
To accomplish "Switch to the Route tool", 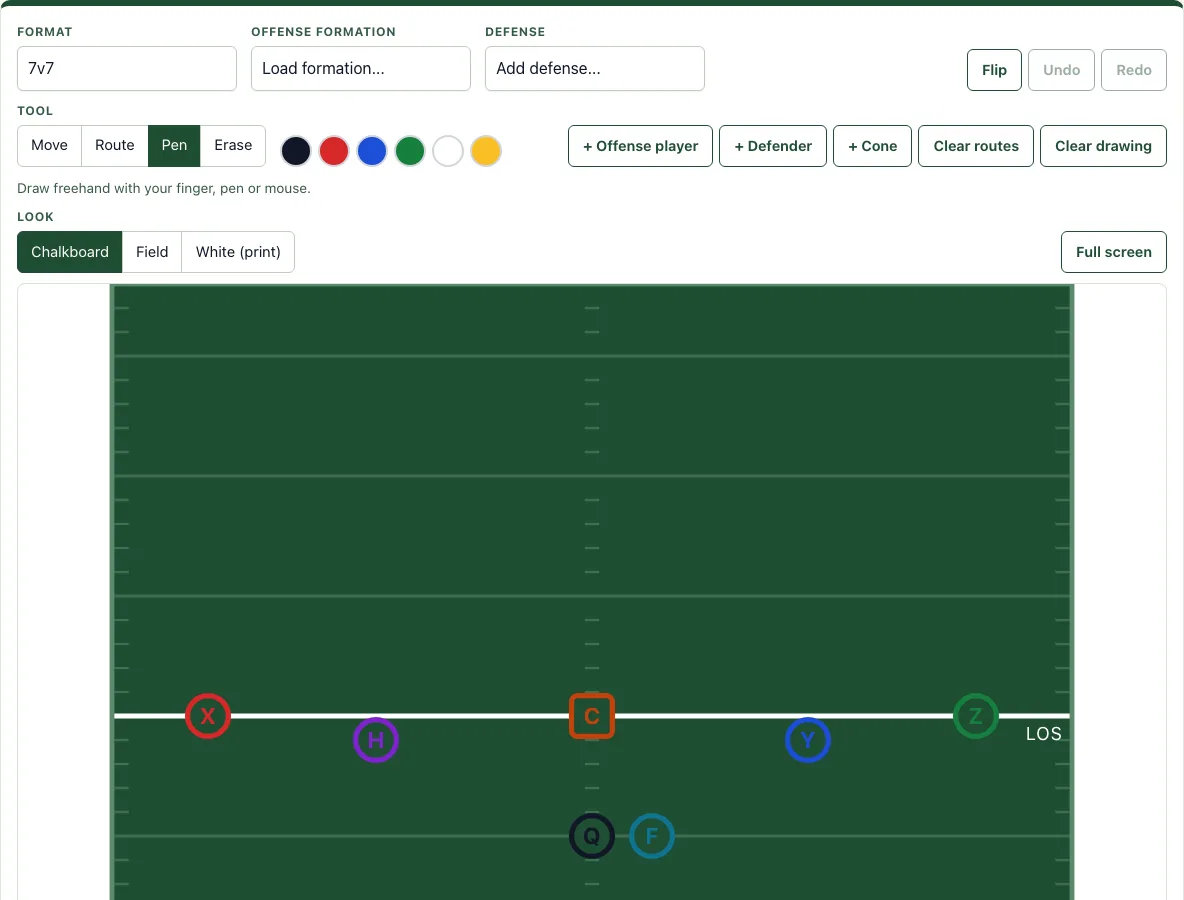I will (x=115, y=146).
